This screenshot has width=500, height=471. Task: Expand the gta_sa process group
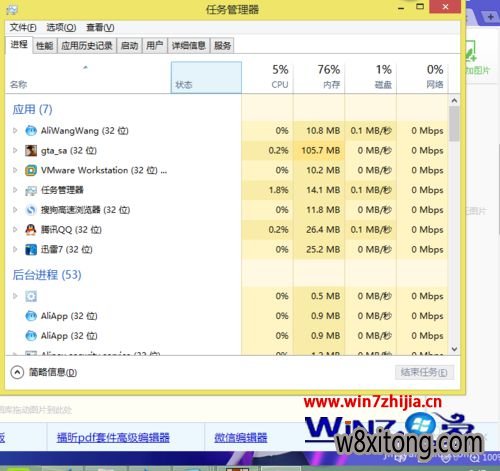tap(15, 150)
